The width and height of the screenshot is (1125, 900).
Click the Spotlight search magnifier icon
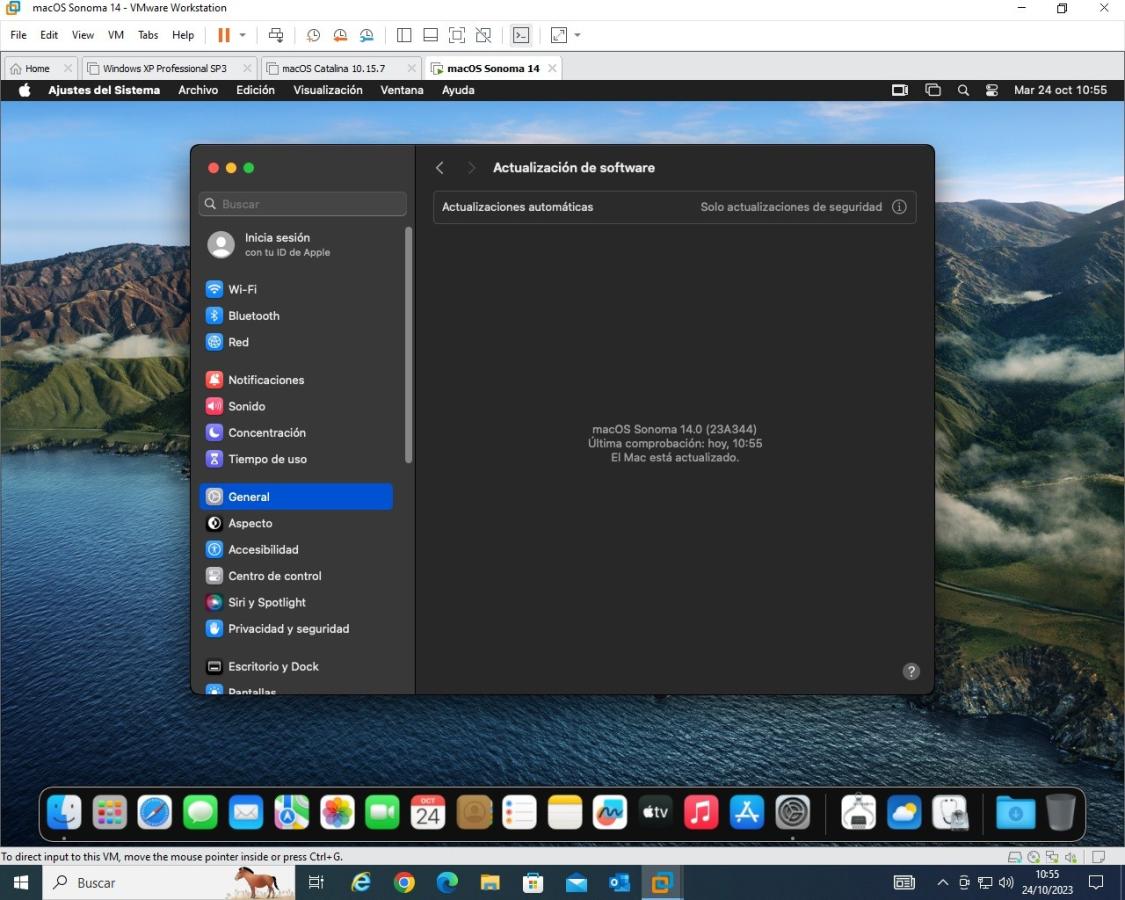pos(963,90)
